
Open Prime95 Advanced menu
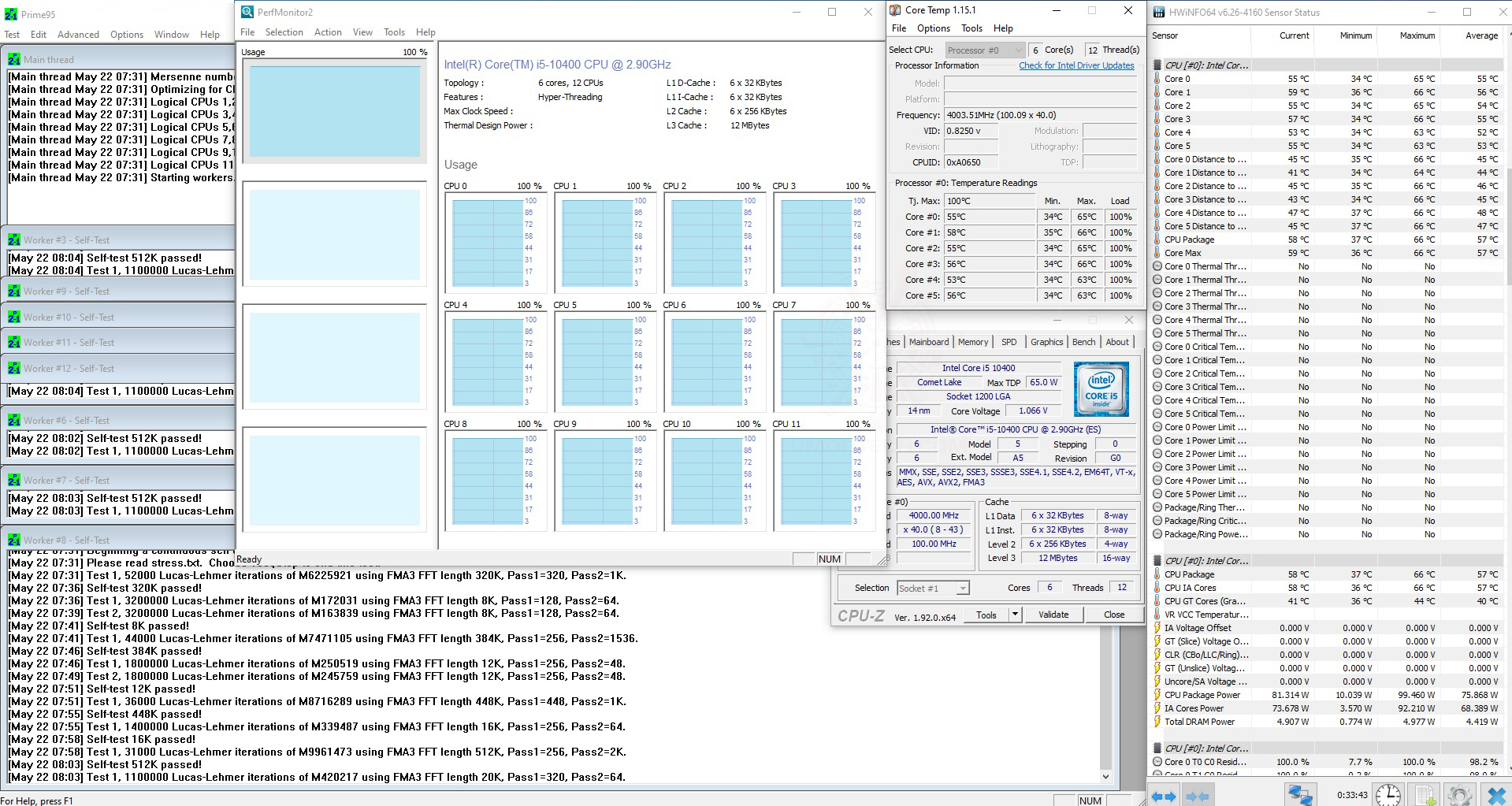point(78,35)
